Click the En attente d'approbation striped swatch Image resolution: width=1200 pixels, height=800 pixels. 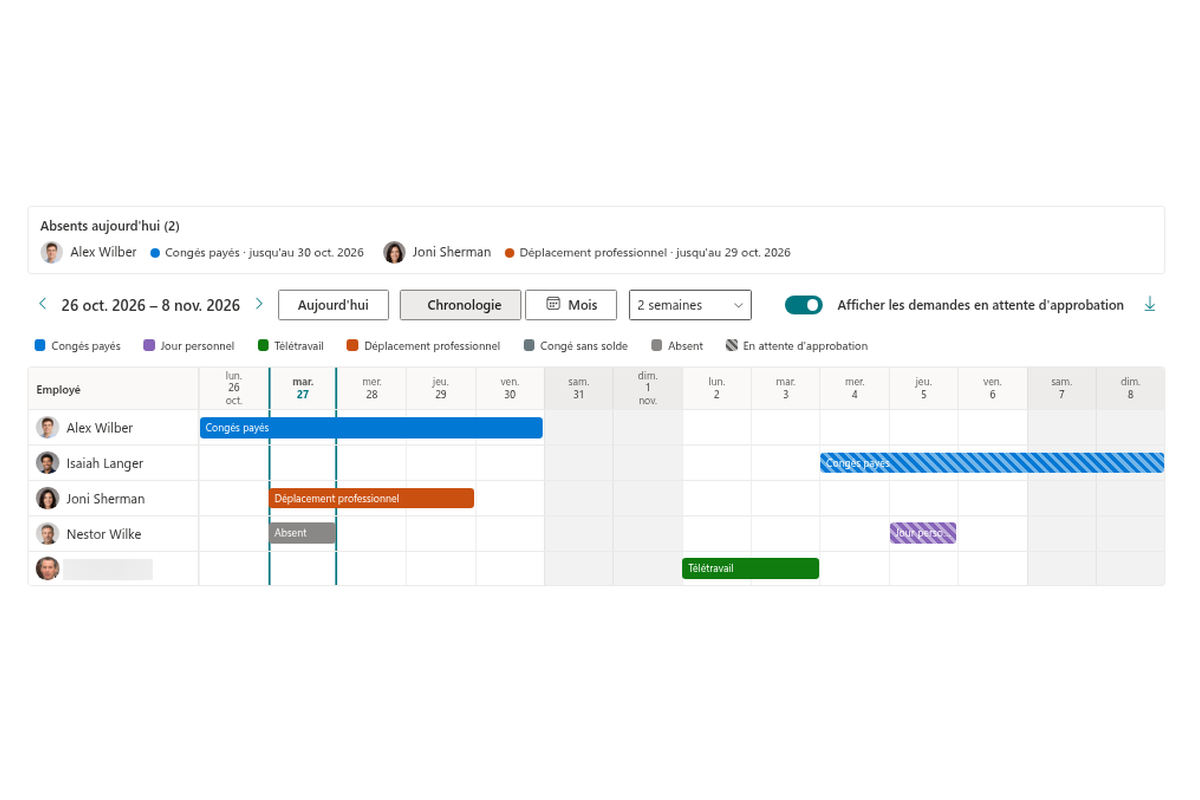pos(732,346)
